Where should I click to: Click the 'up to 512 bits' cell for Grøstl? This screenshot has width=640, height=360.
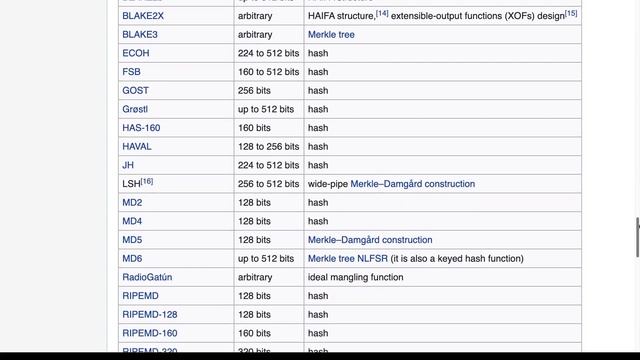click(x=269, y=109)
